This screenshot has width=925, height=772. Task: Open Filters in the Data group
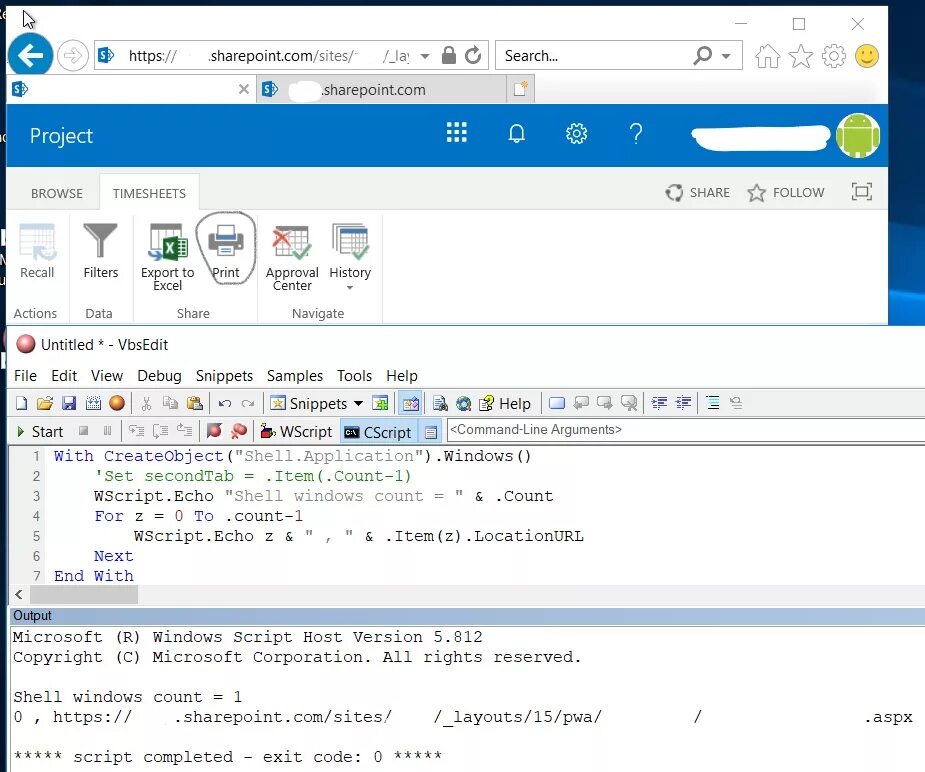click(x=100, y=252)
